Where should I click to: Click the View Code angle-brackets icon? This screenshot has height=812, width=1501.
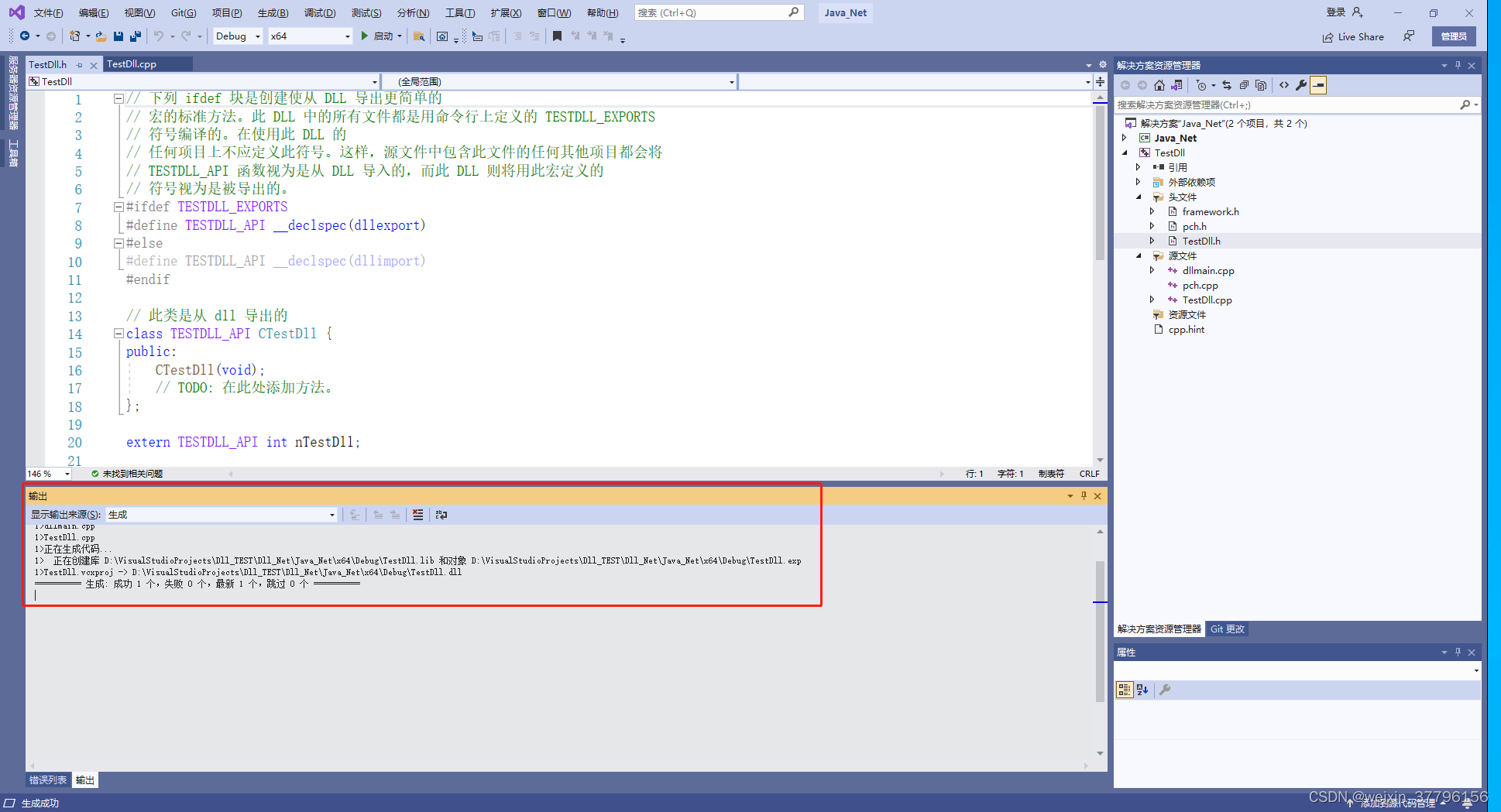pos(1284,85)
